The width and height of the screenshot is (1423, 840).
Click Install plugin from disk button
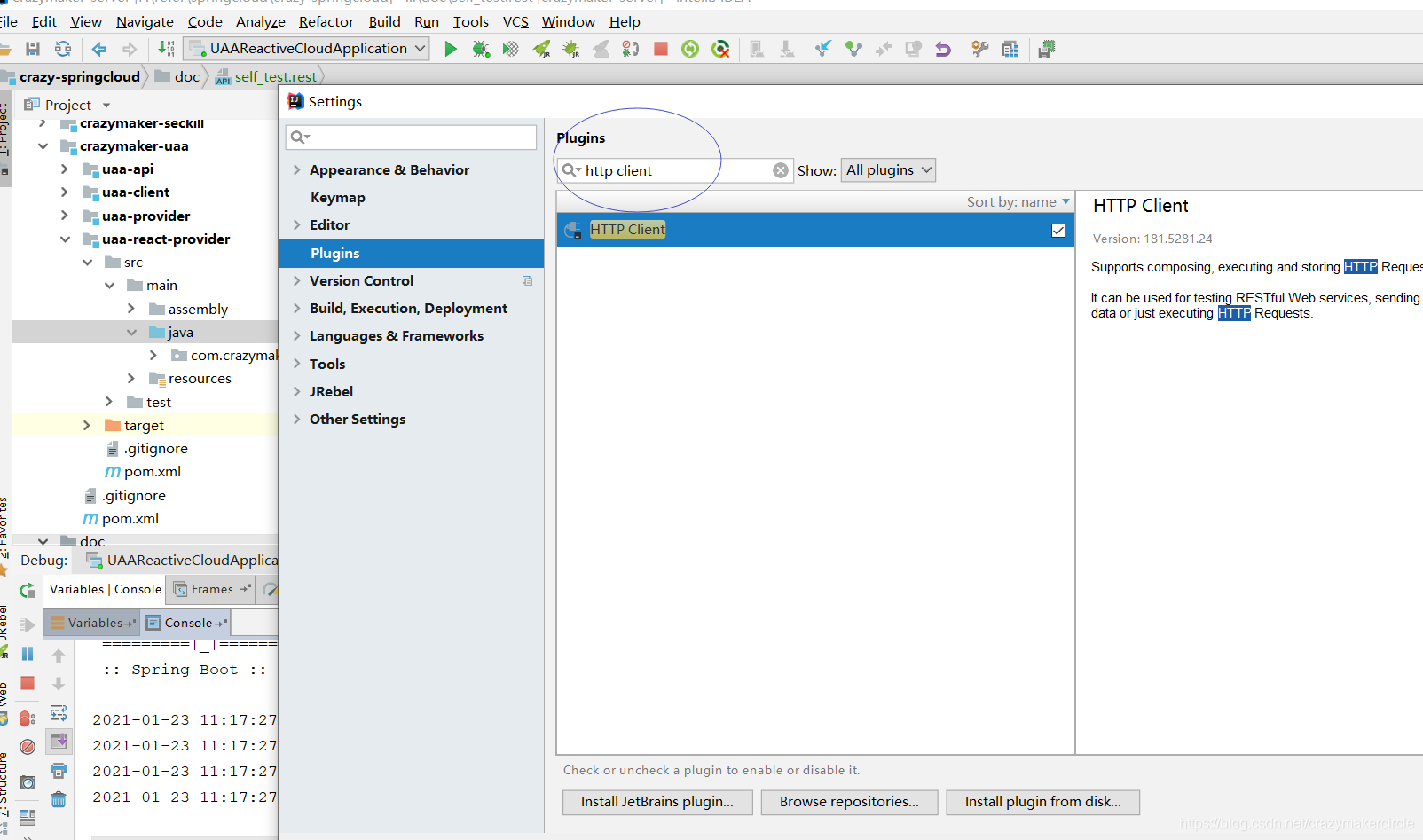1042,802
